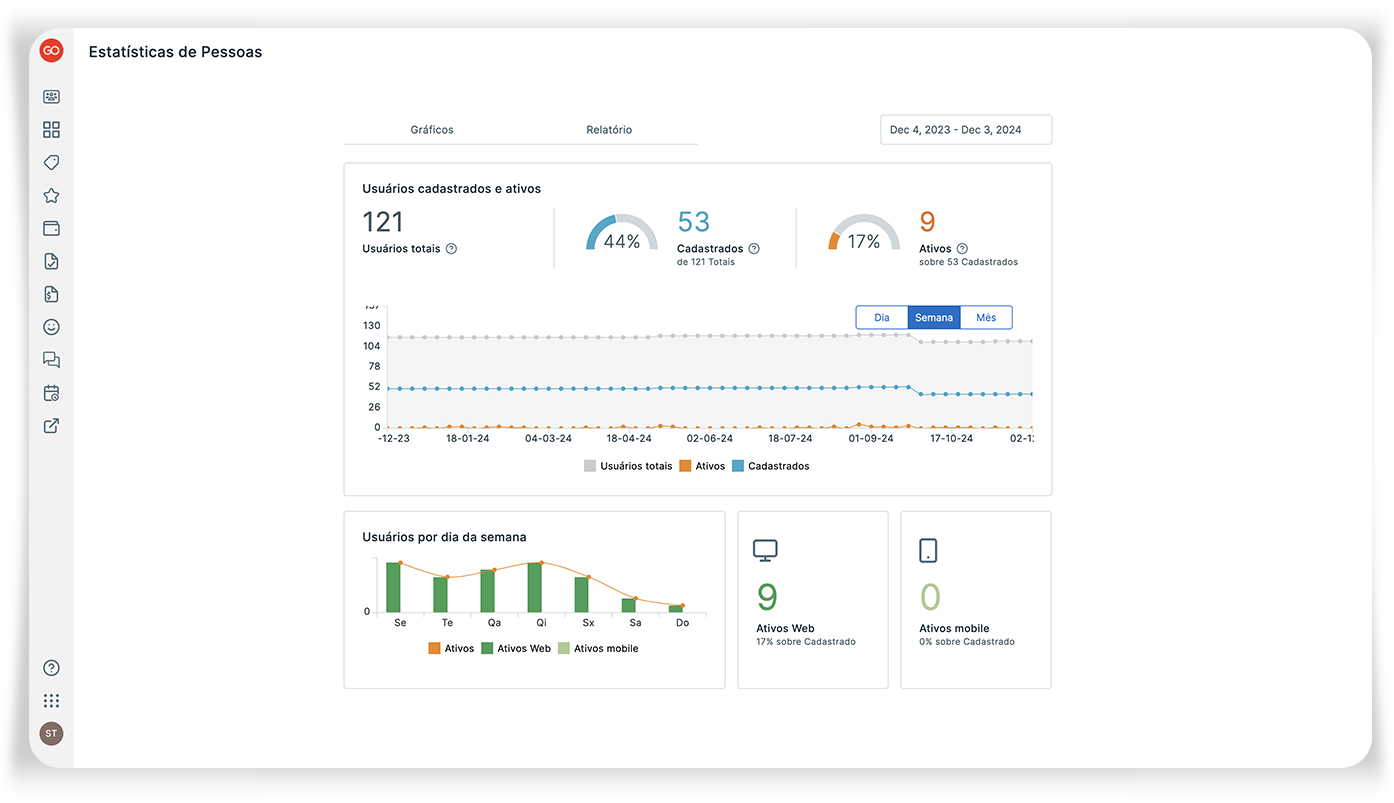The height and width of the screenshot is (803, 1394).
Task: Open the dashboard grid icon in sidebar
Action: (51, 130)
